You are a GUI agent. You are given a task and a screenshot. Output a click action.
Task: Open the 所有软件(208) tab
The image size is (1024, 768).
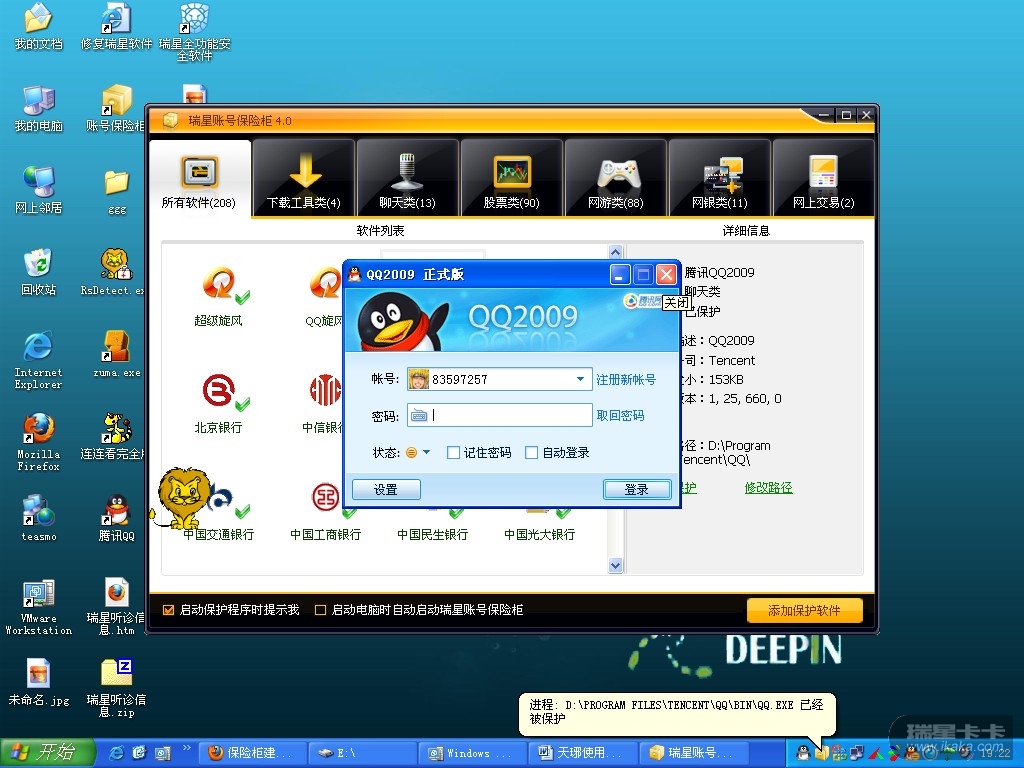[199, 177]
